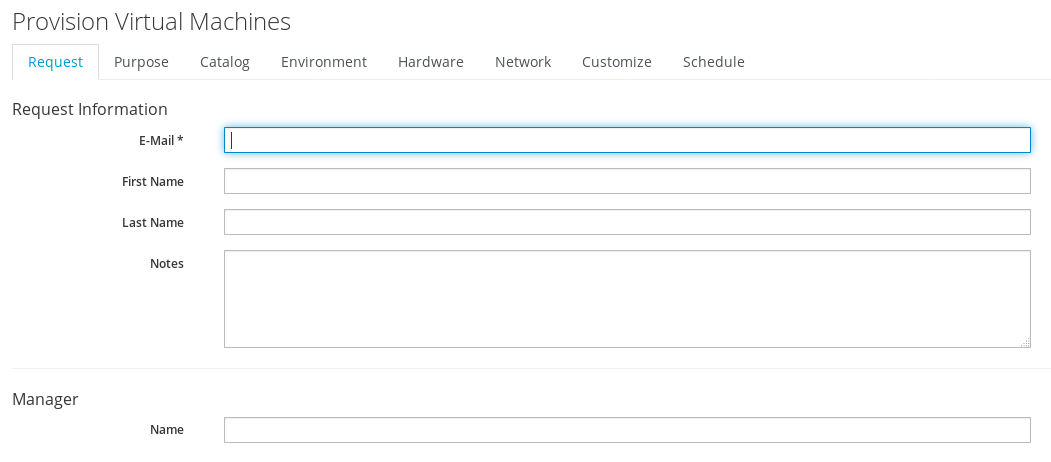
Task: Click the Notes field label
Action: [167, 263]
